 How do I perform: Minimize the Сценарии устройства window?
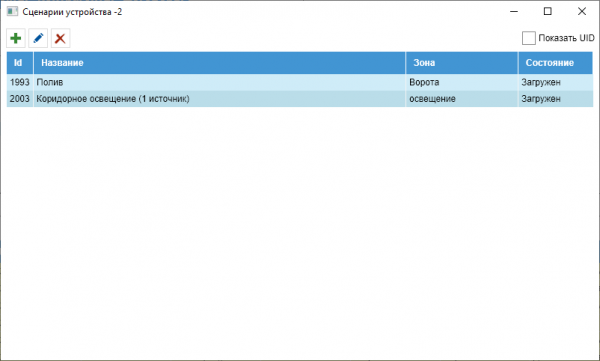coord(514,11)
